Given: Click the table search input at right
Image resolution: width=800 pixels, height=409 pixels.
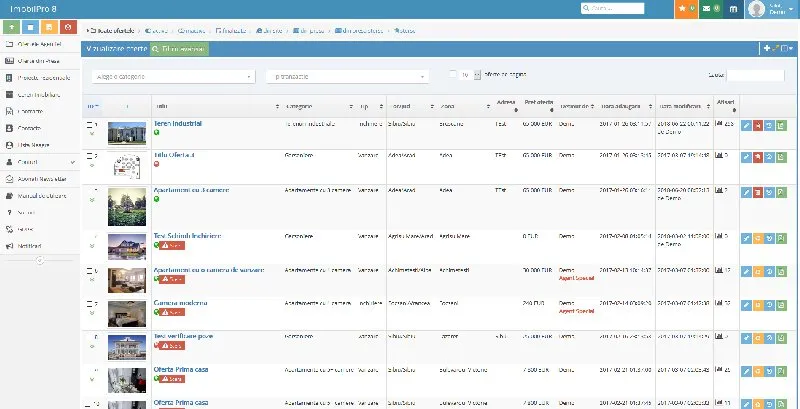Looking at the screenshot, I should pos(756,75).
